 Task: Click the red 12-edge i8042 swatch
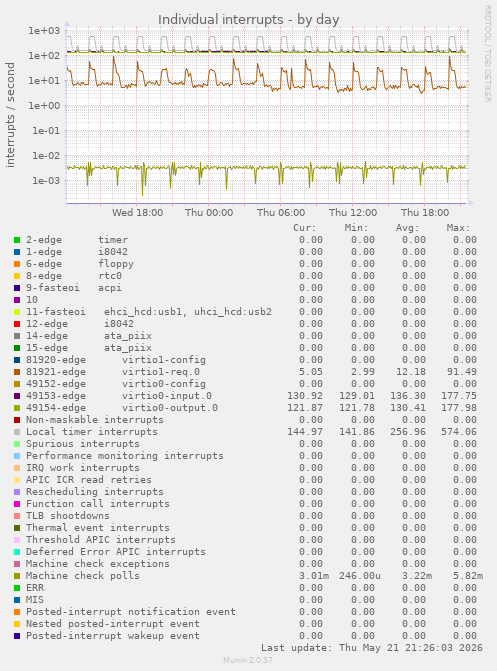[x=17, y=324]
